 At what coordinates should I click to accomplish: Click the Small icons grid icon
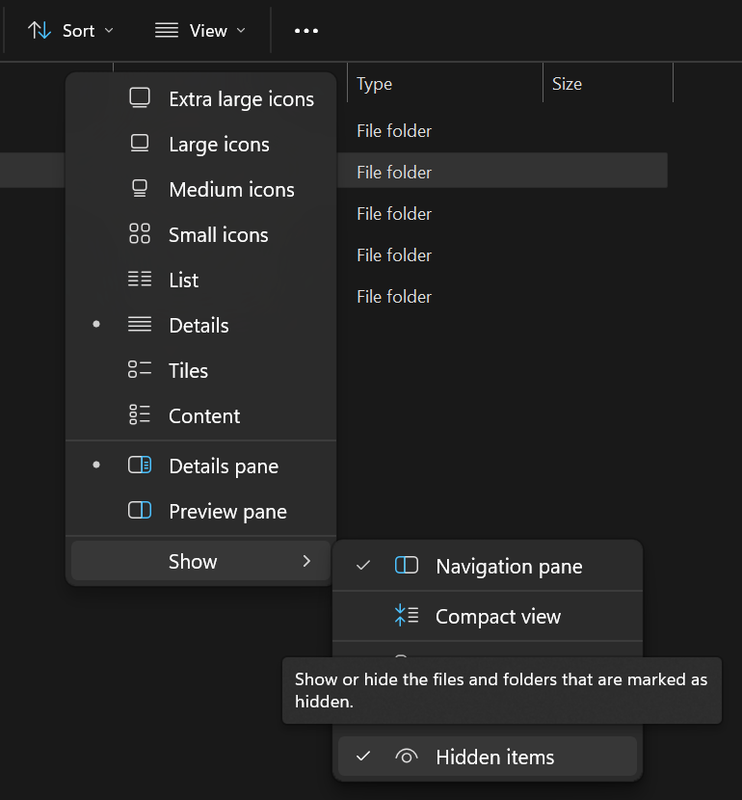point(140,234)
